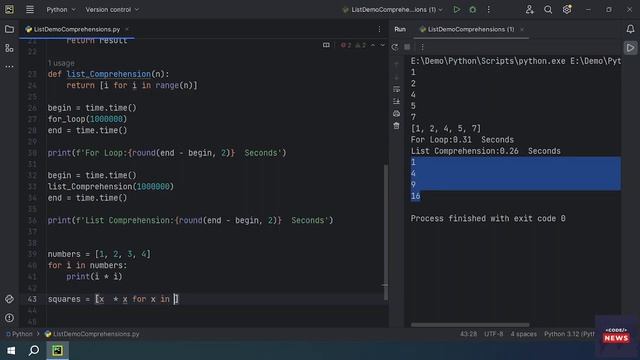Click the warnings count indicator

(361, 45)
